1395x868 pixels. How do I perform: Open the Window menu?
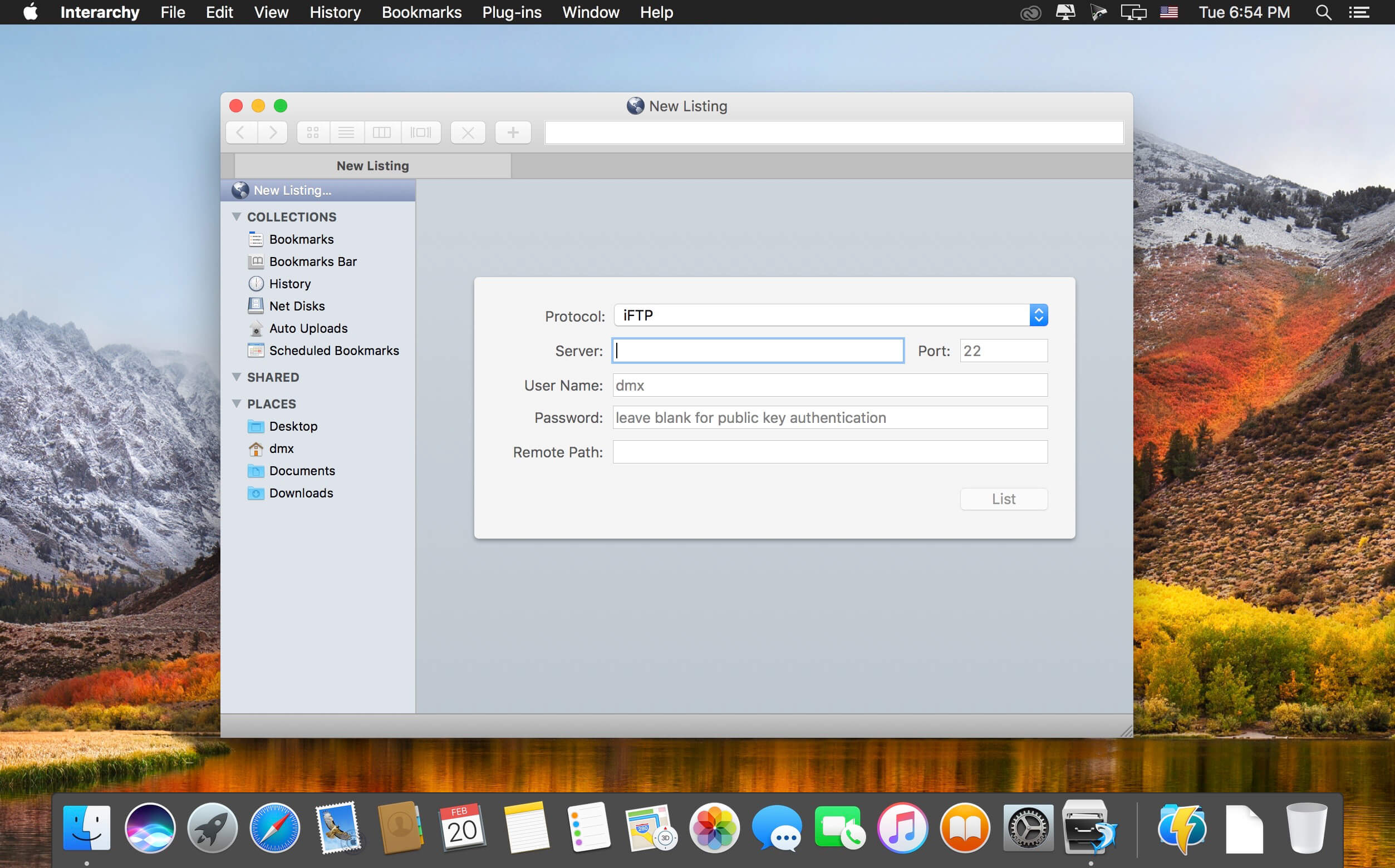pos(591,12)
